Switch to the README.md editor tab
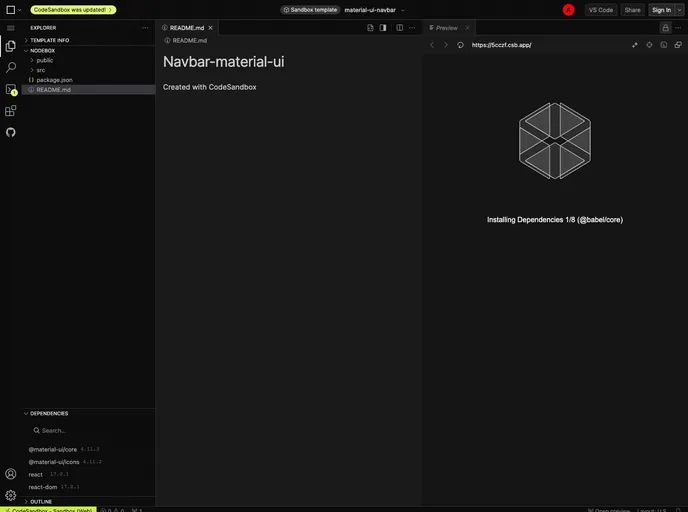The width and height of the screenshot is (688, 512). point(187,28)
